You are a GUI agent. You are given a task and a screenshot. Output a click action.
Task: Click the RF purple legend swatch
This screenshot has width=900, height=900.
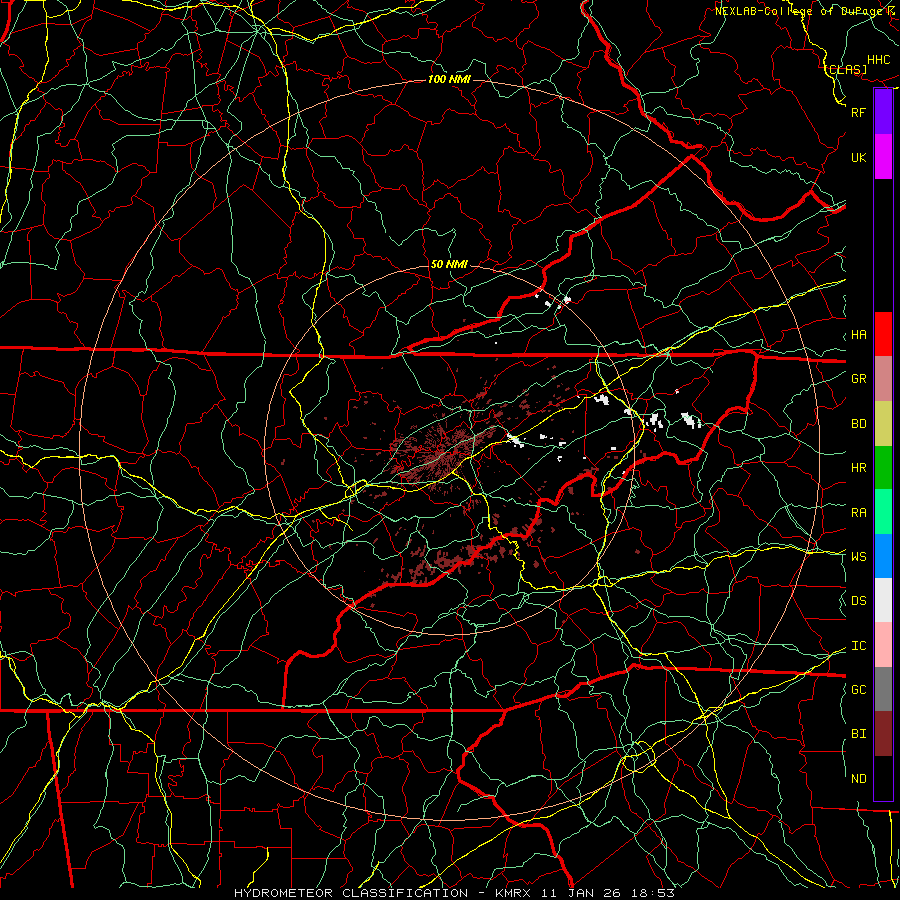883,112
